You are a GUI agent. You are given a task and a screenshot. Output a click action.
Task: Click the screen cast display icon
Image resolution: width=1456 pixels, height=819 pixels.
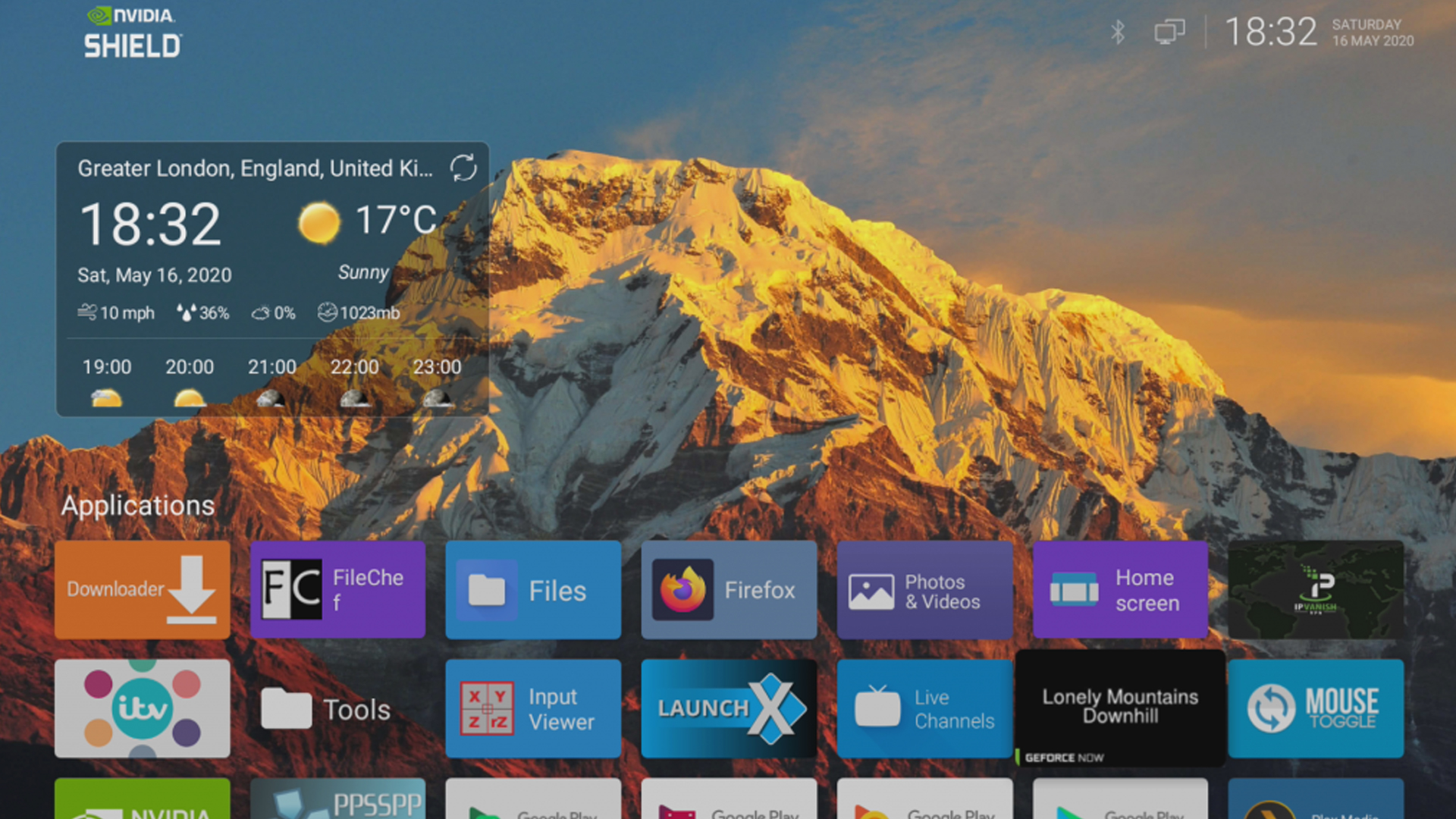1169,32
